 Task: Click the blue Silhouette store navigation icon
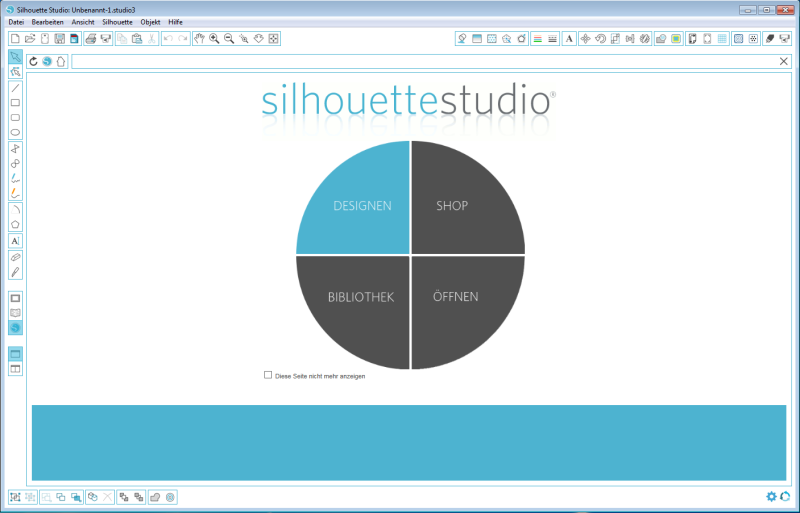point(47,62)
